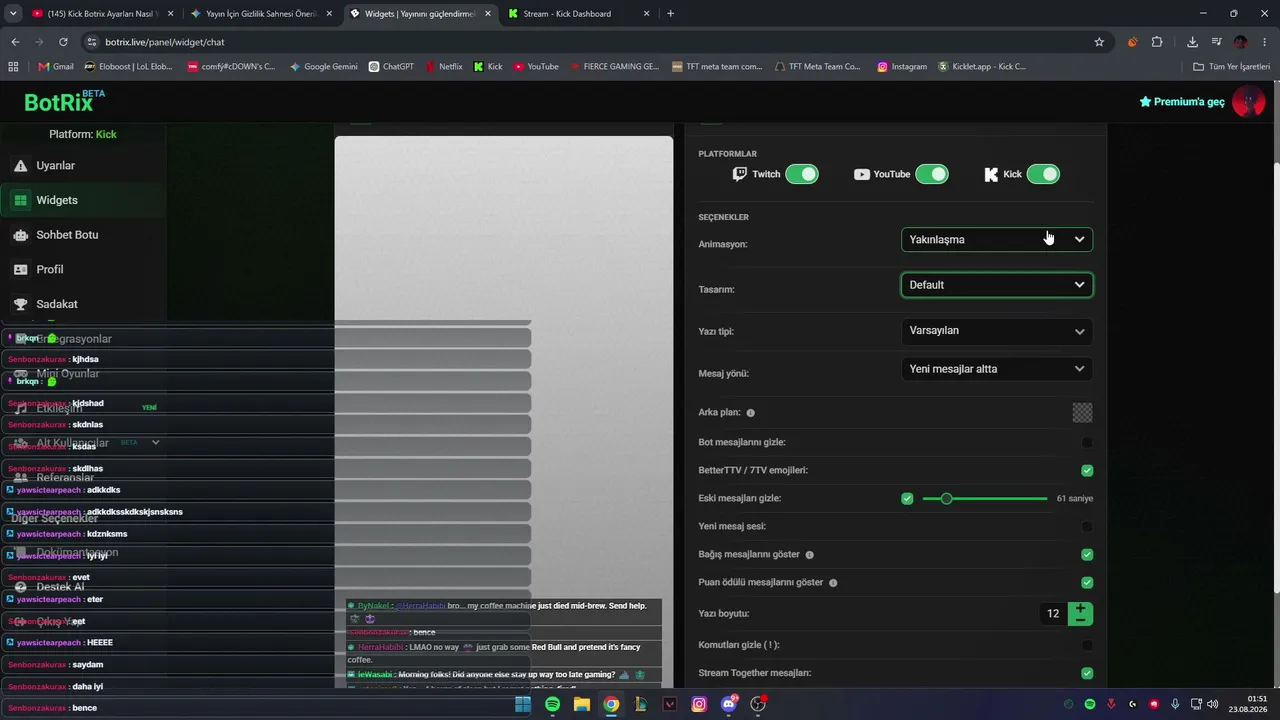
Task: Open the Mesaj yönü dropdown
Action: [997, 369]
